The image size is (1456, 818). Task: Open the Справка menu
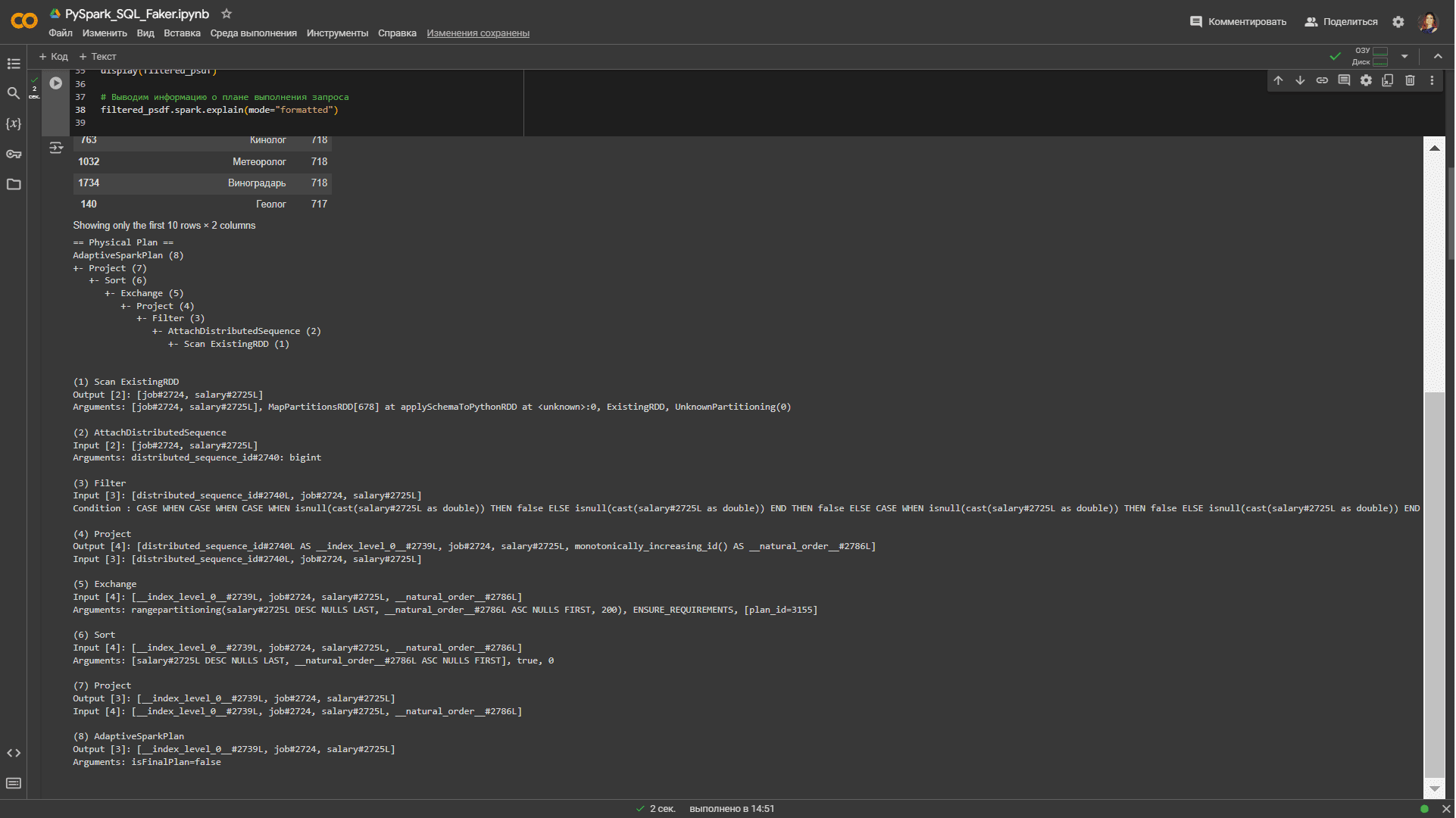398,33
